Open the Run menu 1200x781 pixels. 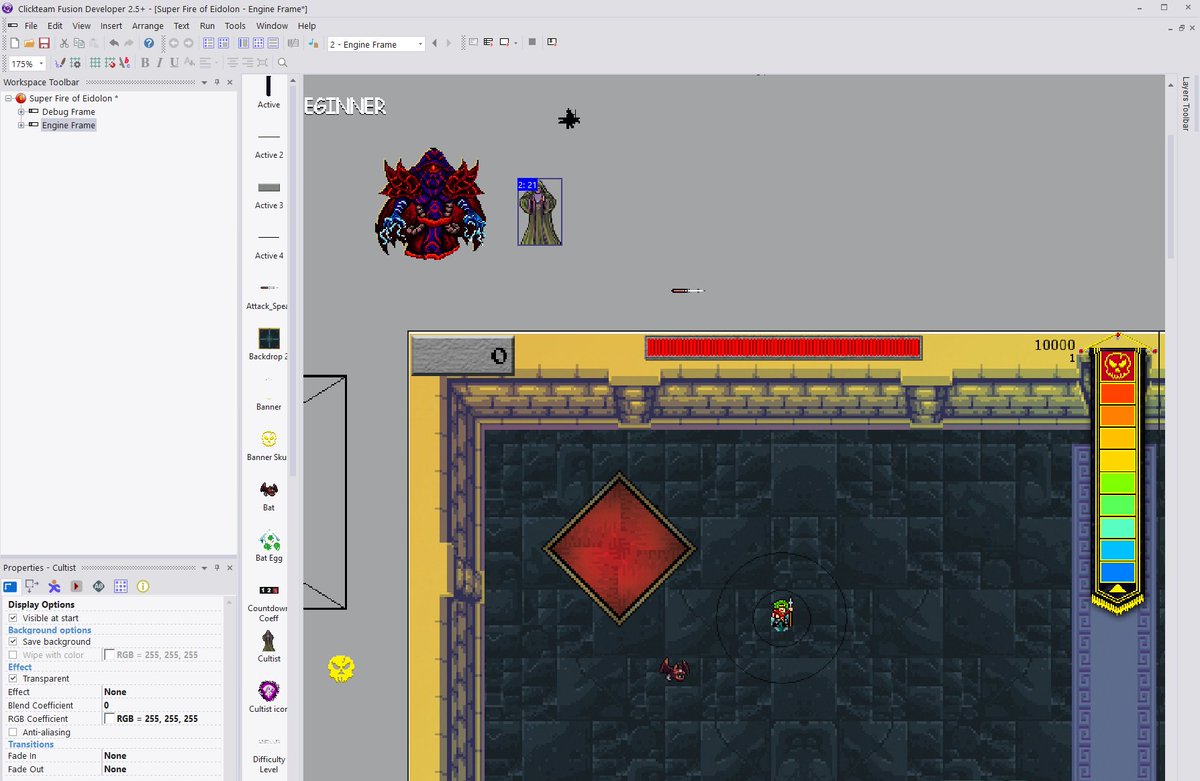click(x=207, y=26)
